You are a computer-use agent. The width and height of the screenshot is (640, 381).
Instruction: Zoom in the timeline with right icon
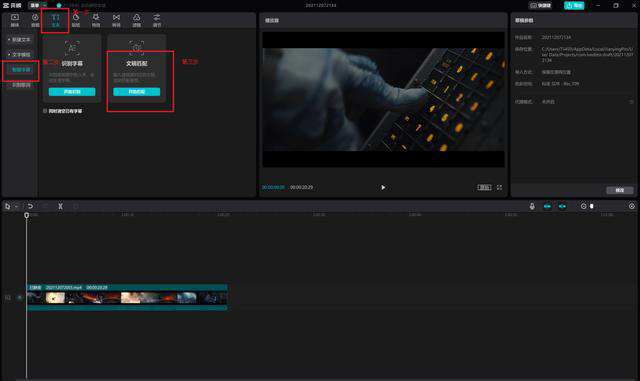(x=631, y=206)
